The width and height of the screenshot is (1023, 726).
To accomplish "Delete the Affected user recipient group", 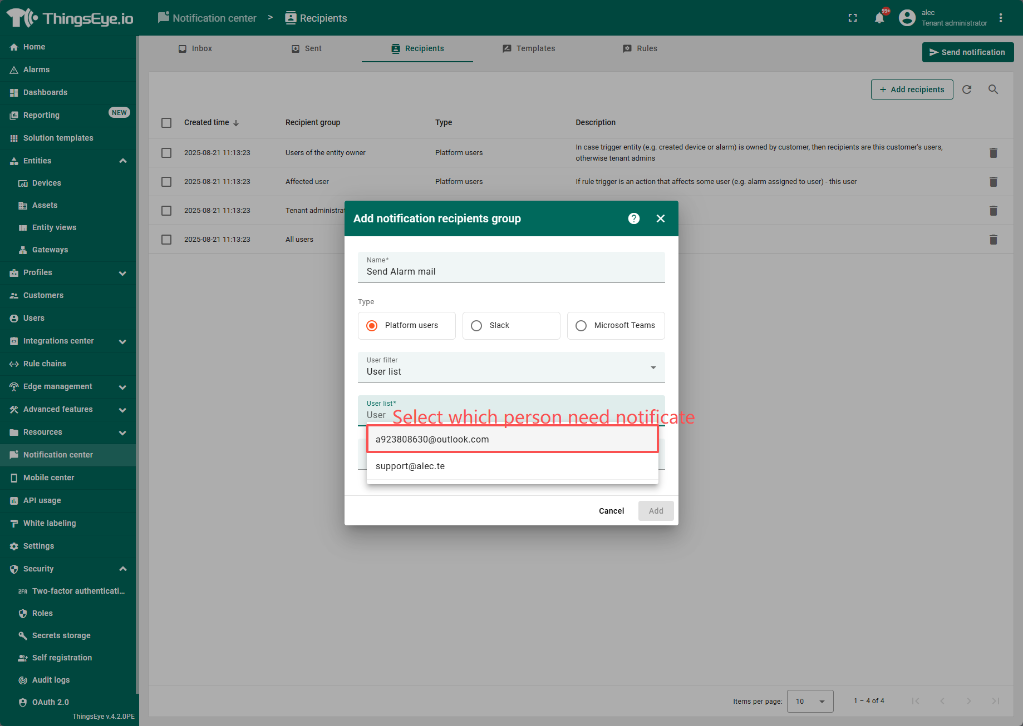I will click(993, 182).
